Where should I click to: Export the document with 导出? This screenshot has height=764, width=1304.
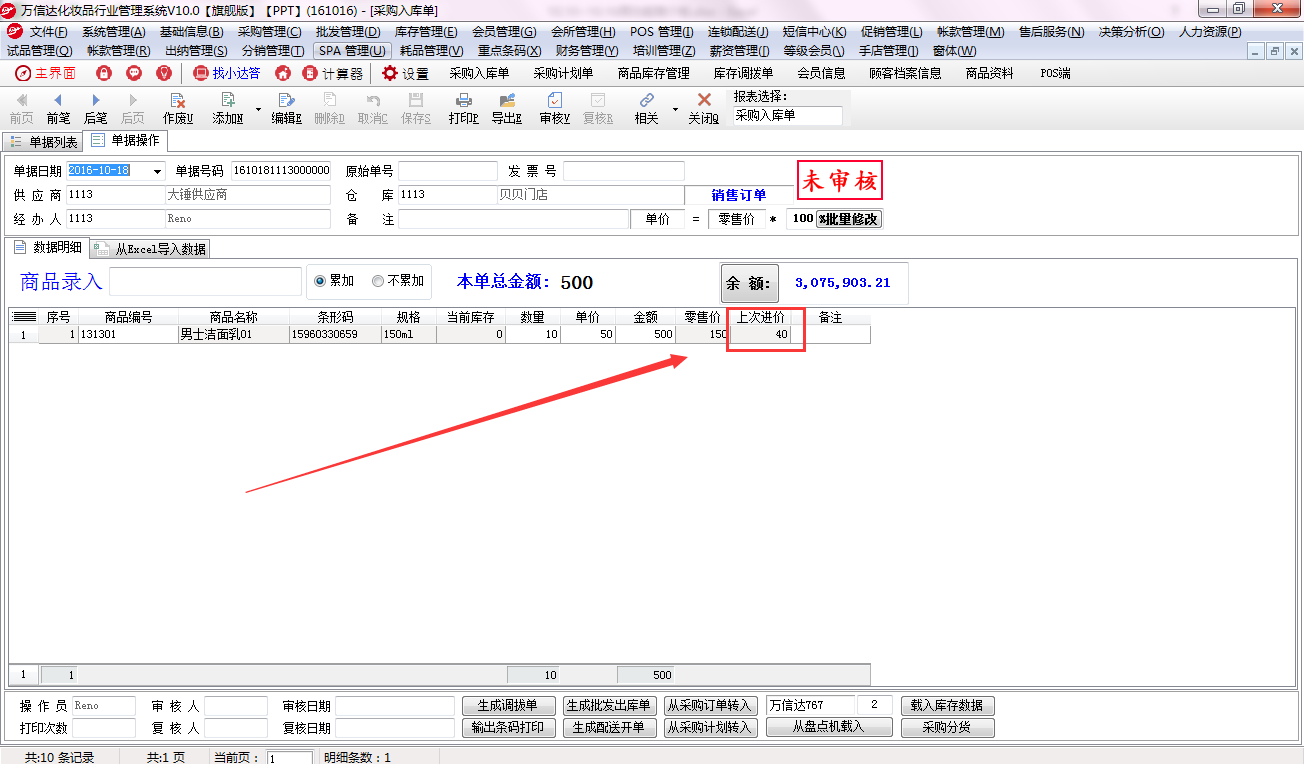click(507, 108)
